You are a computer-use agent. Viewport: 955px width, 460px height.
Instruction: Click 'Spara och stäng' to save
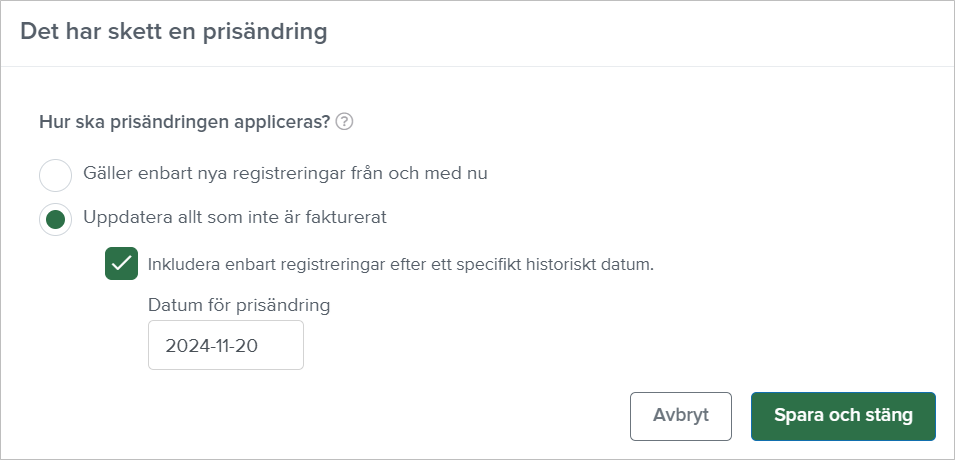[x=843, y=416]
